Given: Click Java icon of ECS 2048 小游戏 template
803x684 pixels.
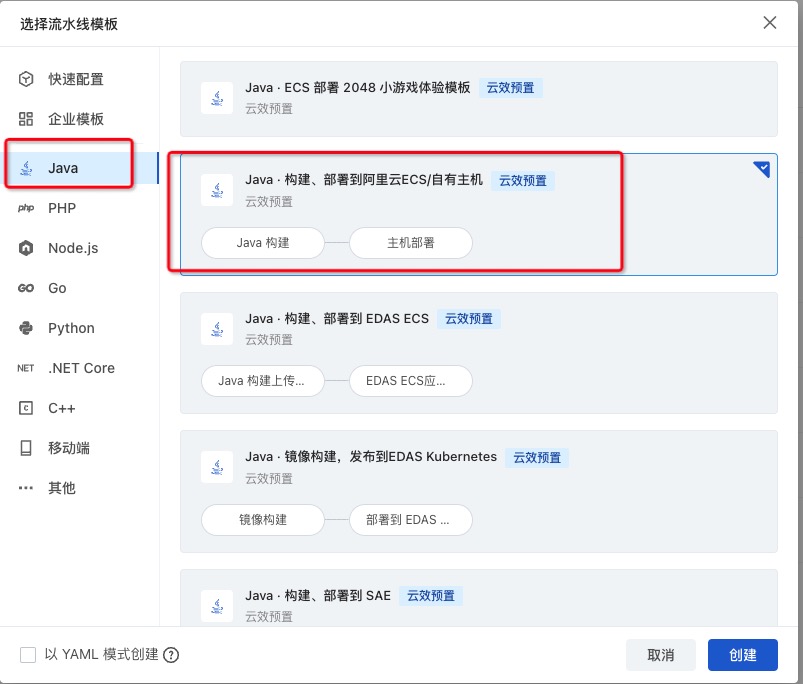Looking at the screenshot, I should [x=217, y=98].
